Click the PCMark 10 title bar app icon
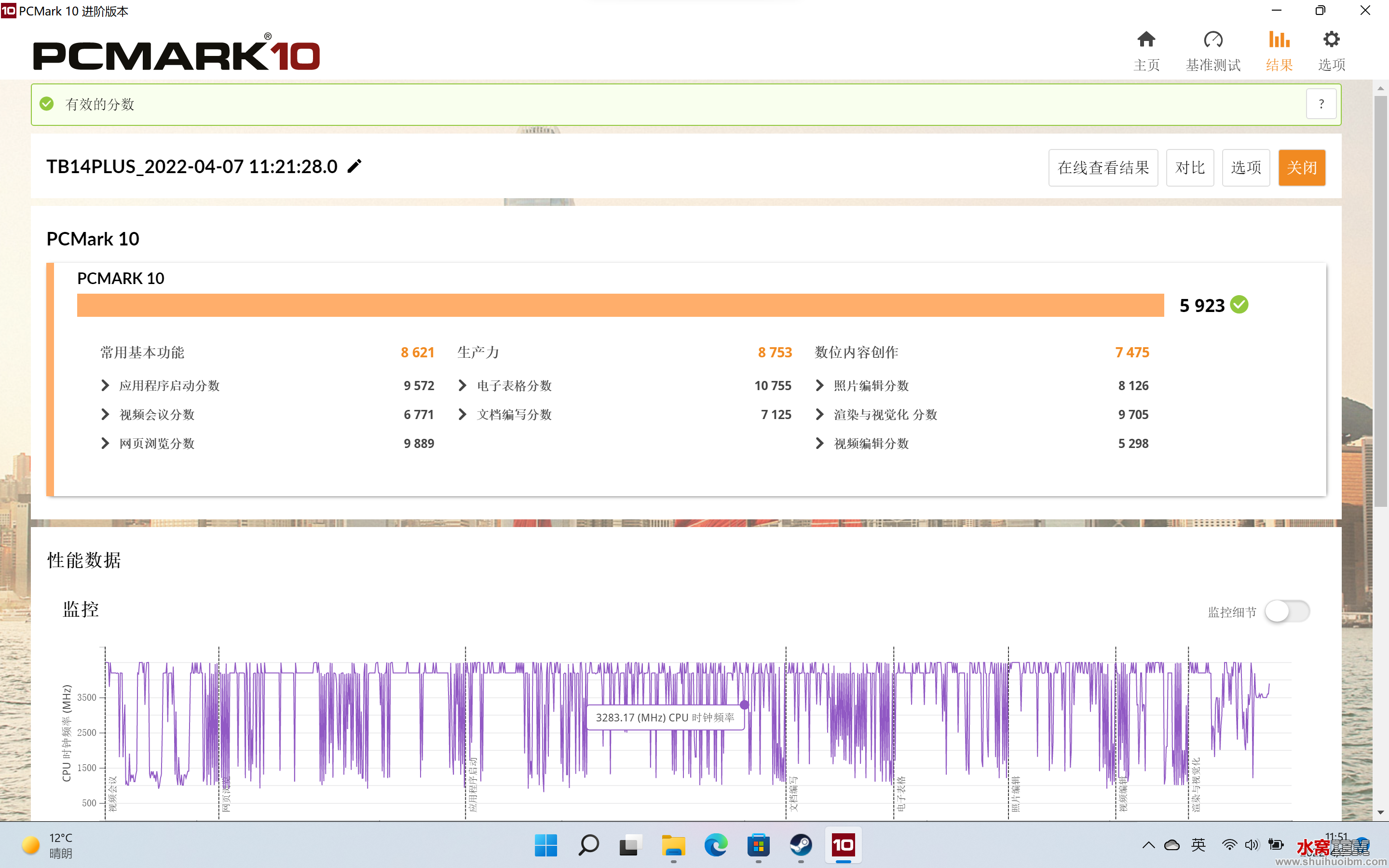The width and height of the screenshot is (1389, 868). 9,10
